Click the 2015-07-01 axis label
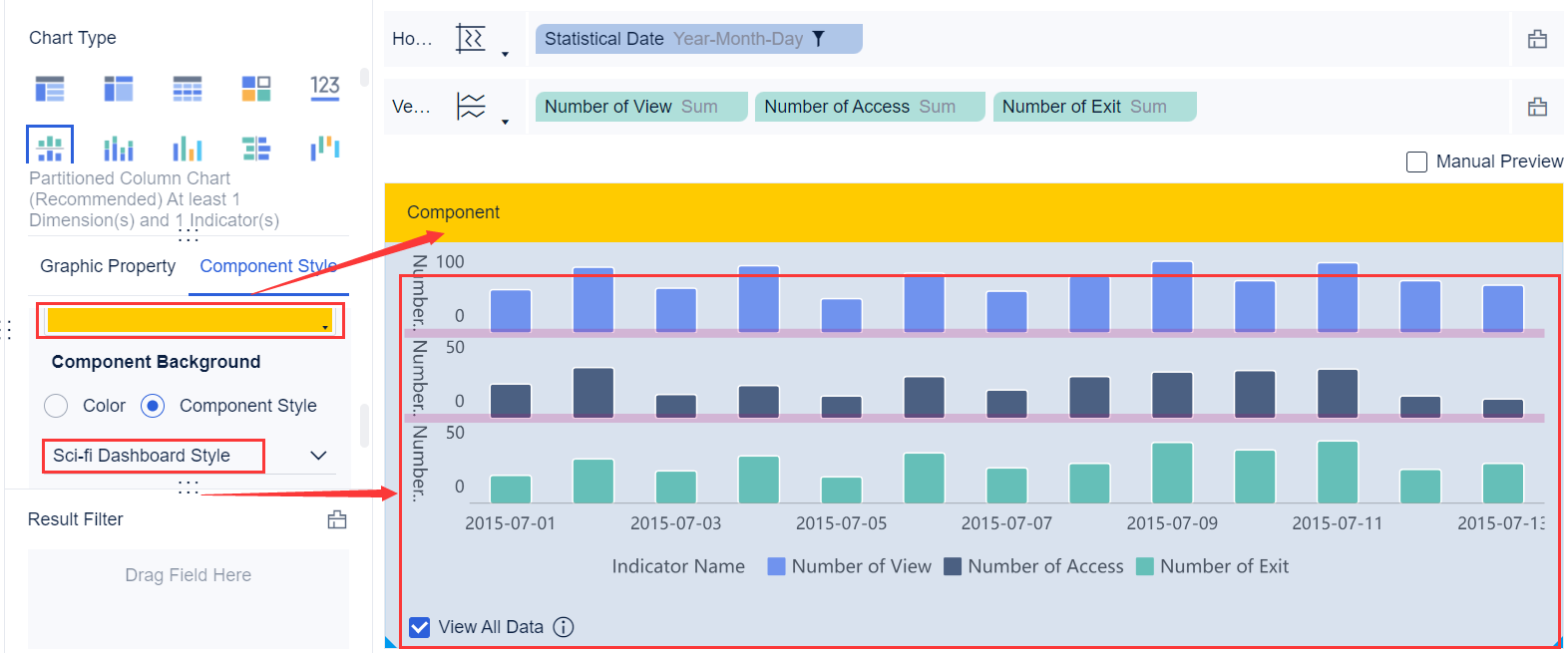1568x653 pixels. click(x=510, y=523)
